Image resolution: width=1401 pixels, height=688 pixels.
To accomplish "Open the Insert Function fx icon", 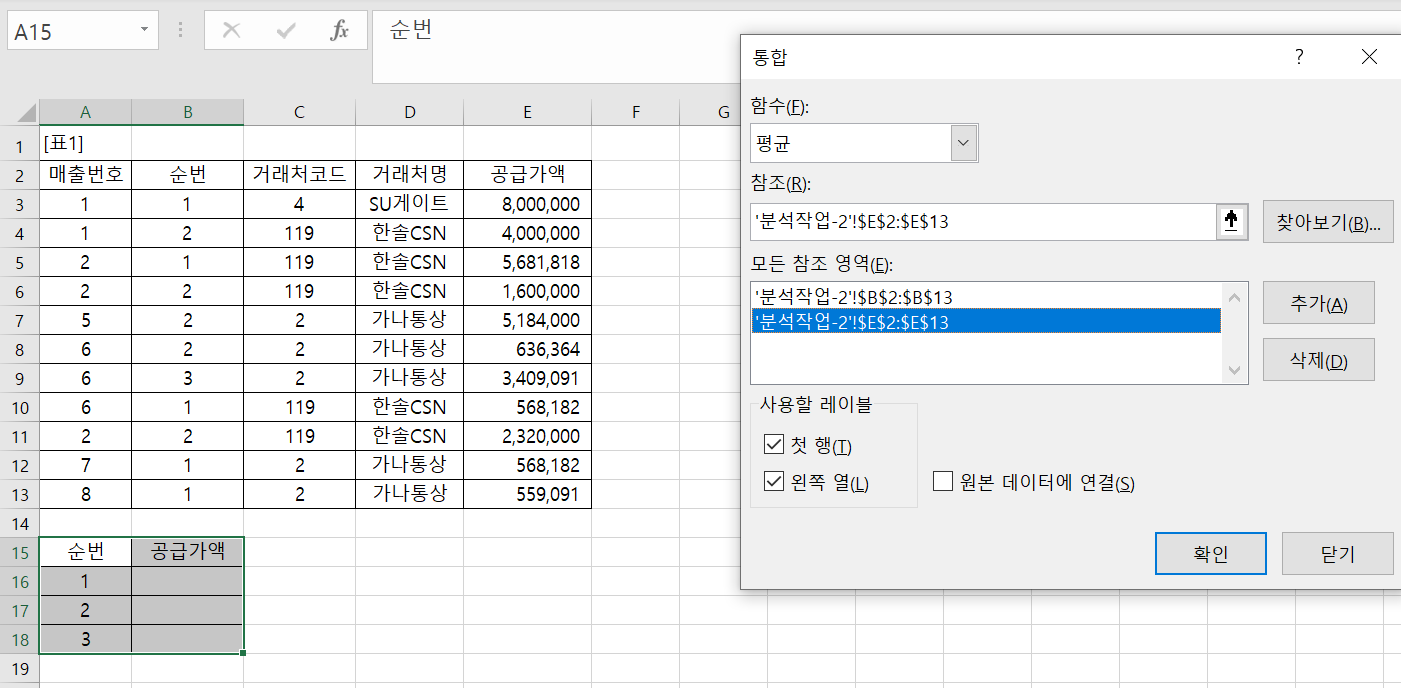I will tap(340, 31).
